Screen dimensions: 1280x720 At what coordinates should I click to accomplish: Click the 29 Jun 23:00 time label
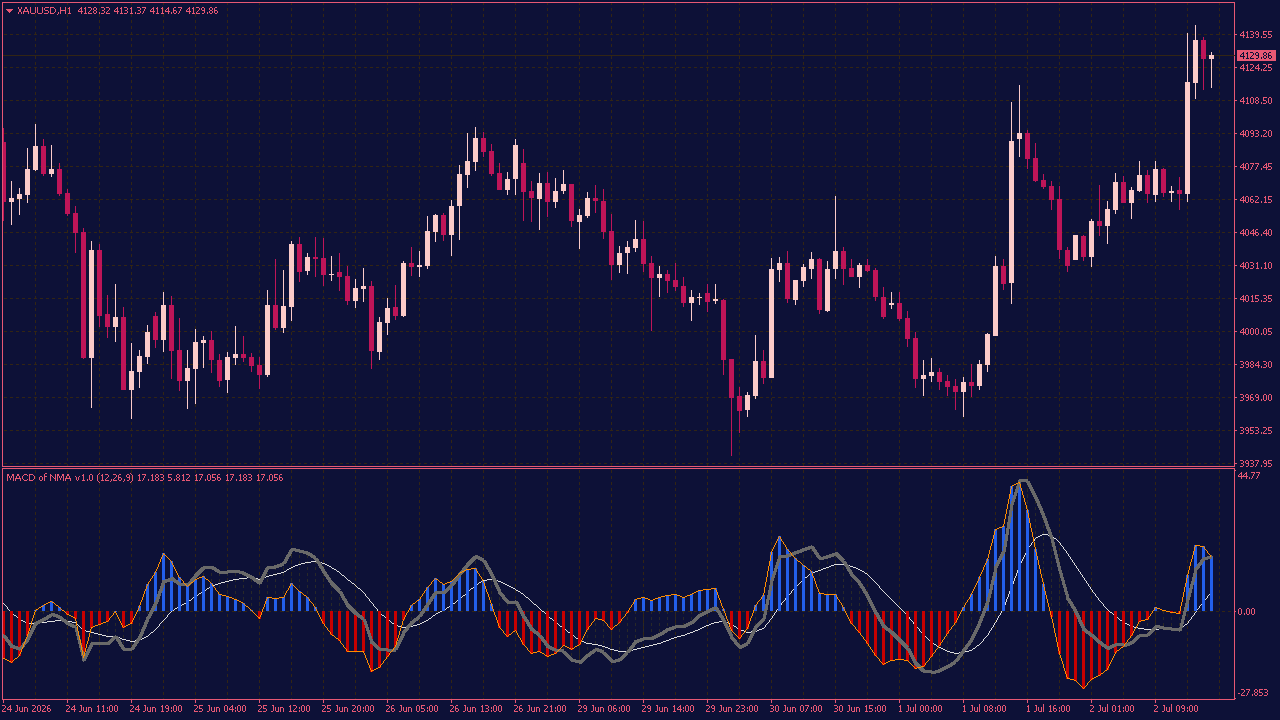point(732,709)
